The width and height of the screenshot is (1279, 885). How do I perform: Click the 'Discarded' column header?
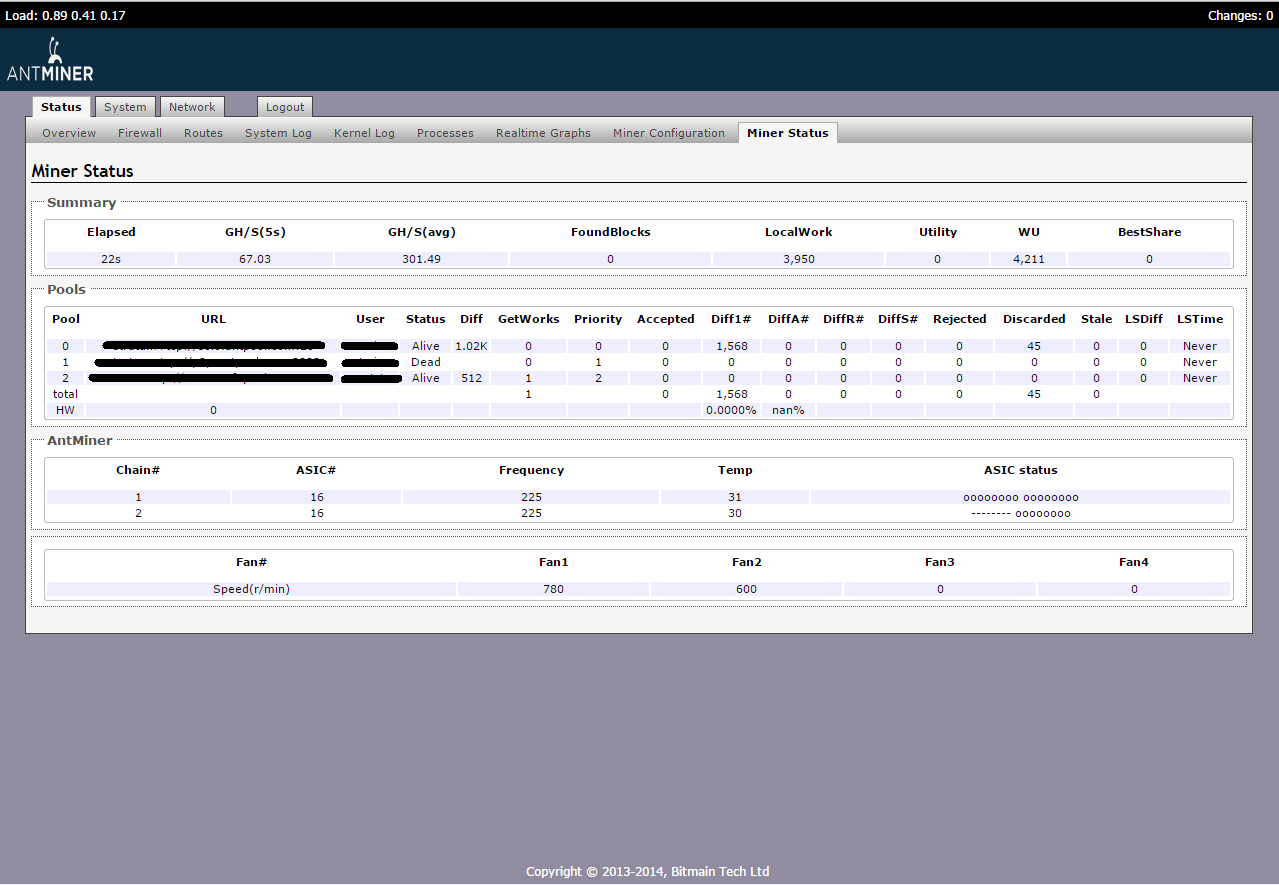(1034, 319)
